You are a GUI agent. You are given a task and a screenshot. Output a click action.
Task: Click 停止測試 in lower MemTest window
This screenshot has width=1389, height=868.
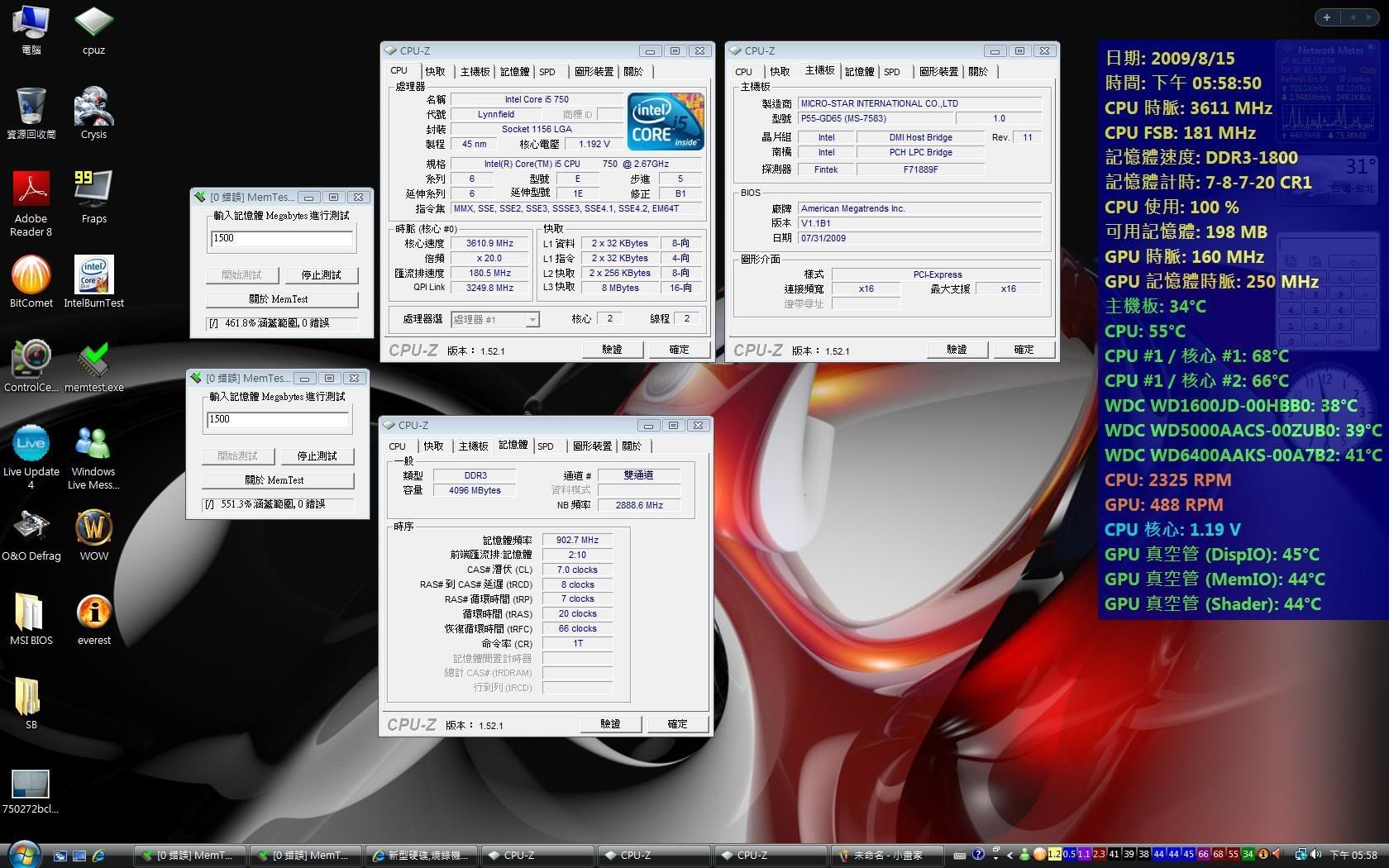point(317,456)
